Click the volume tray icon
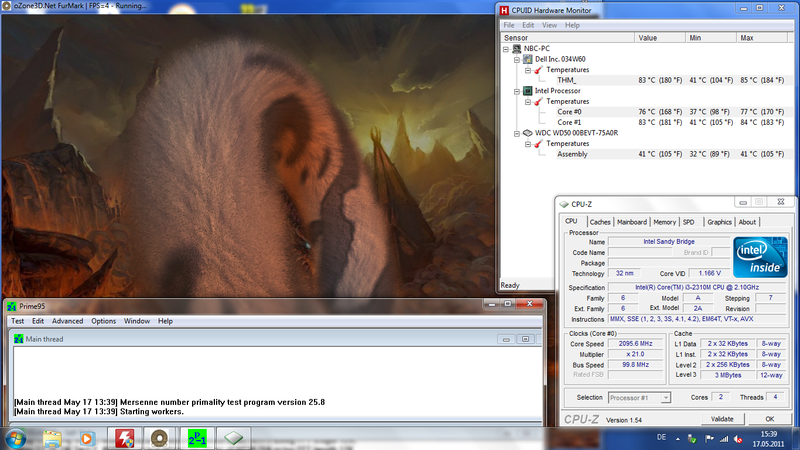Image resolution: width=800 pixels, height=450 pixels. [738, 439]
